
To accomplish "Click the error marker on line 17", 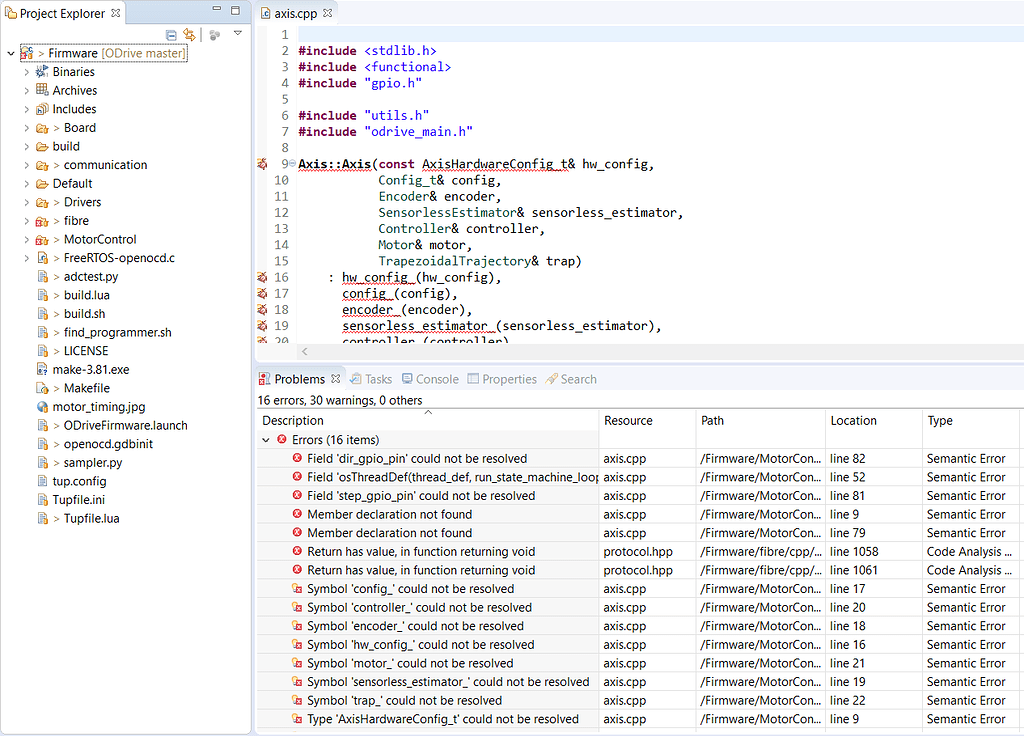I will pos(262,293).
